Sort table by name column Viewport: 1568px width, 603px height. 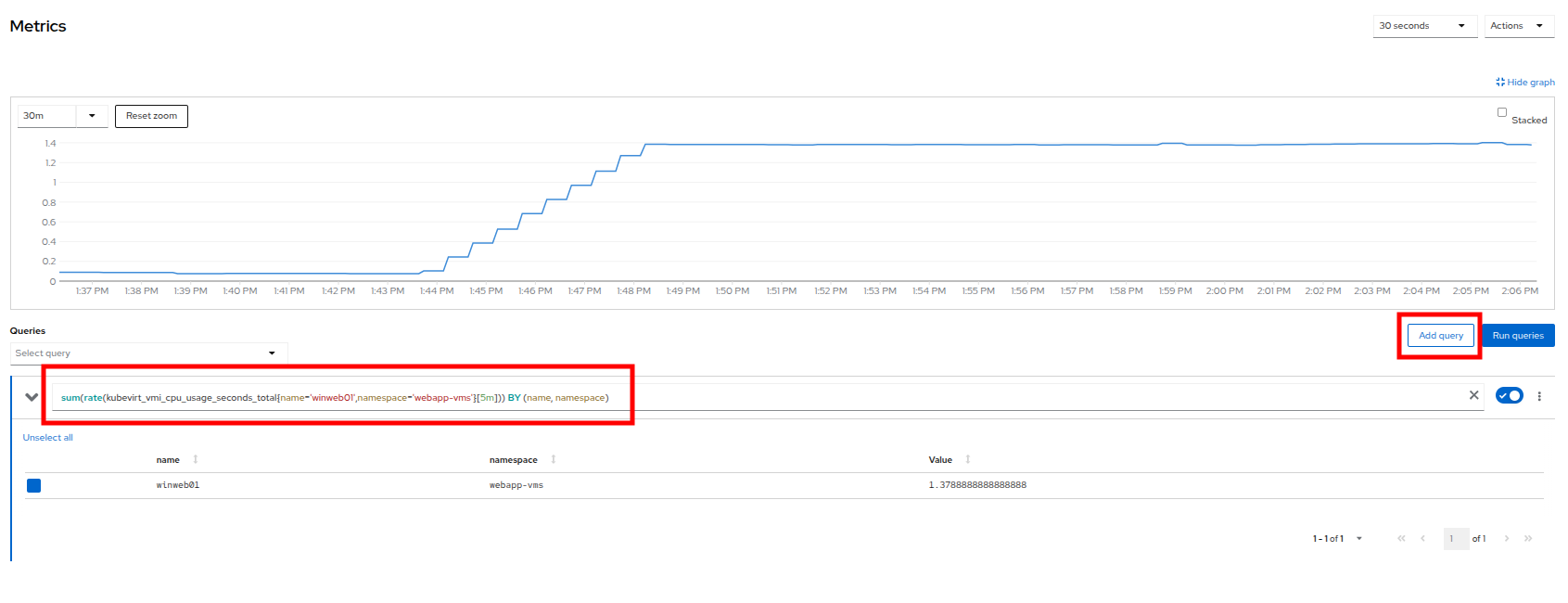[x=177, y=460]
